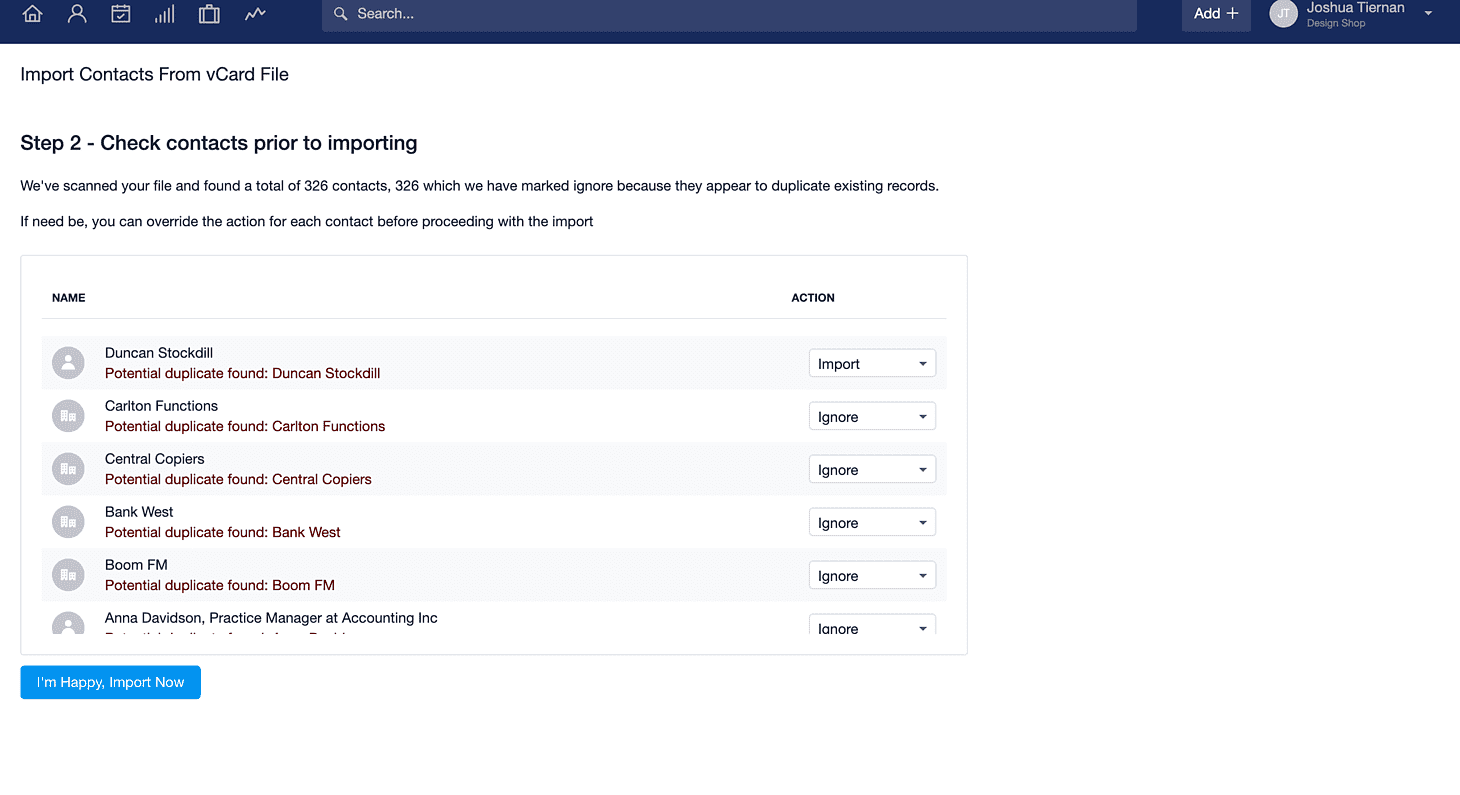This screenshot has width=1460, height=795.
Task: Open action dropdown for Boom FM
Action: (x=872, y=576)
